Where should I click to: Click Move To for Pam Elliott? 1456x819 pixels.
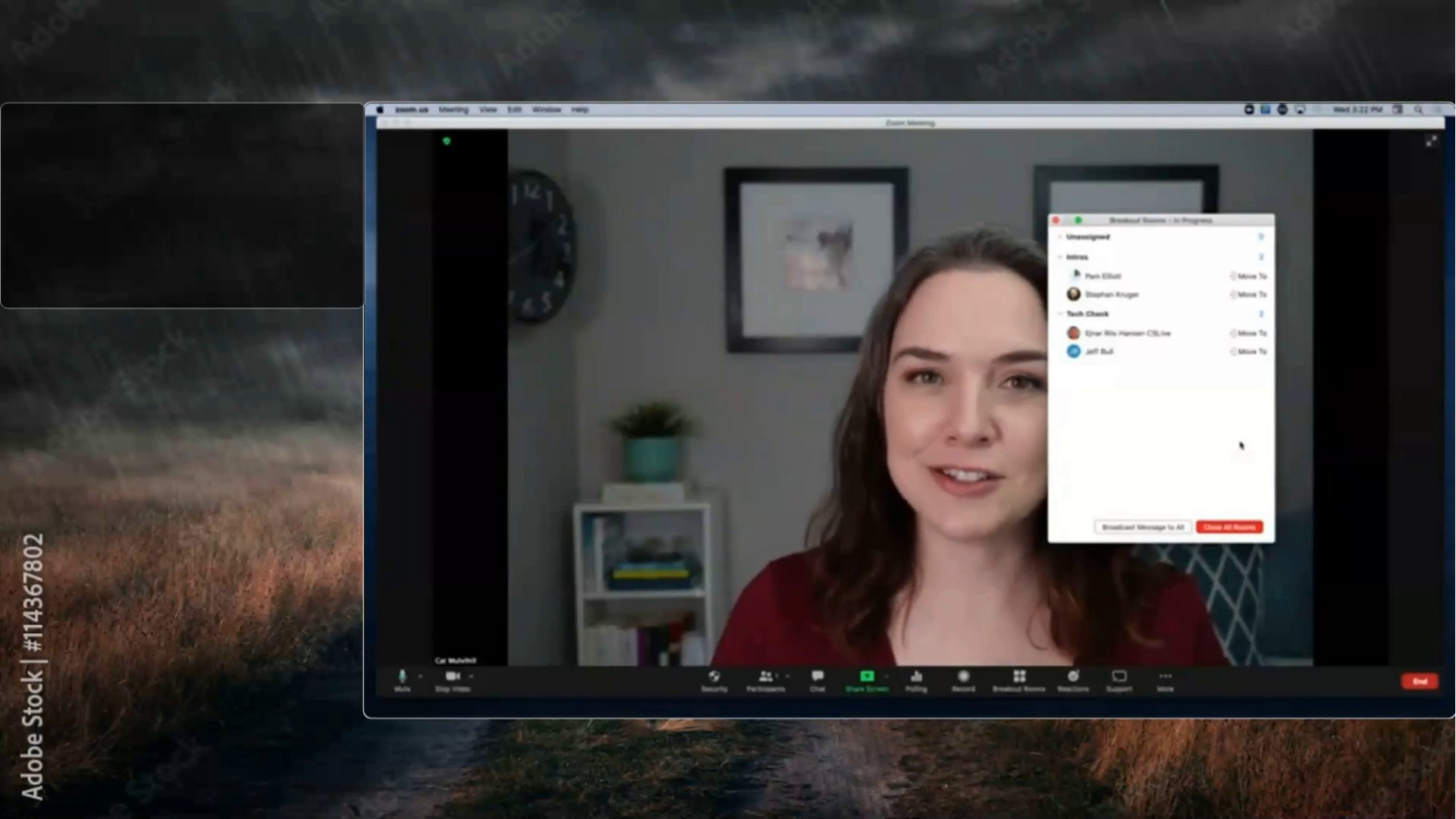point(1248,276)
